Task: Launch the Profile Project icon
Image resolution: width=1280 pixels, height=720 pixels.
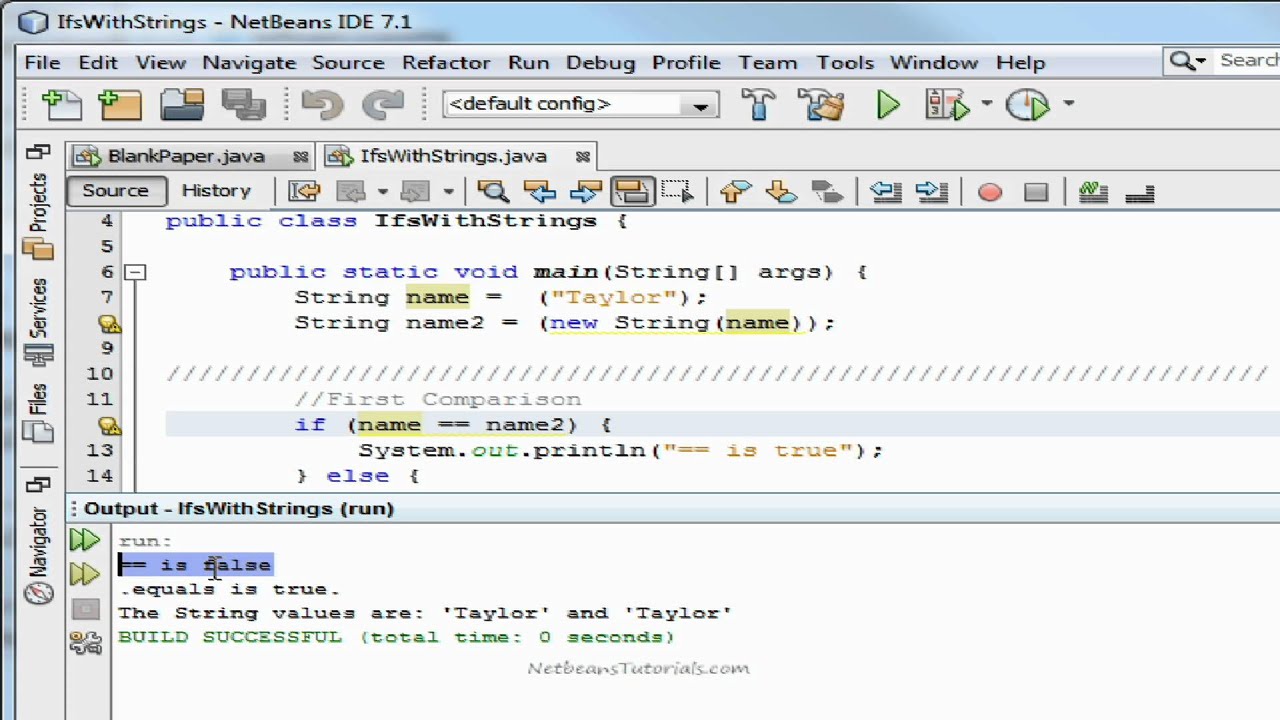Action: coord(1027,104)
